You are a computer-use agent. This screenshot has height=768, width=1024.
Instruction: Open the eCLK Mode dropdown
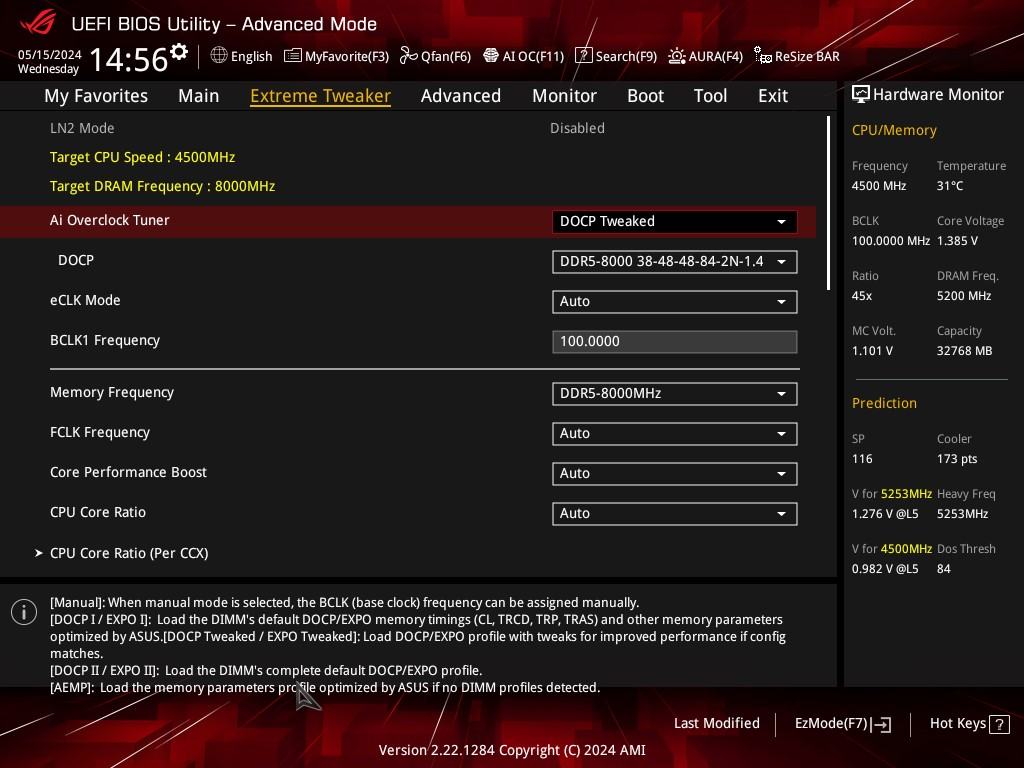tap(675, 302)
